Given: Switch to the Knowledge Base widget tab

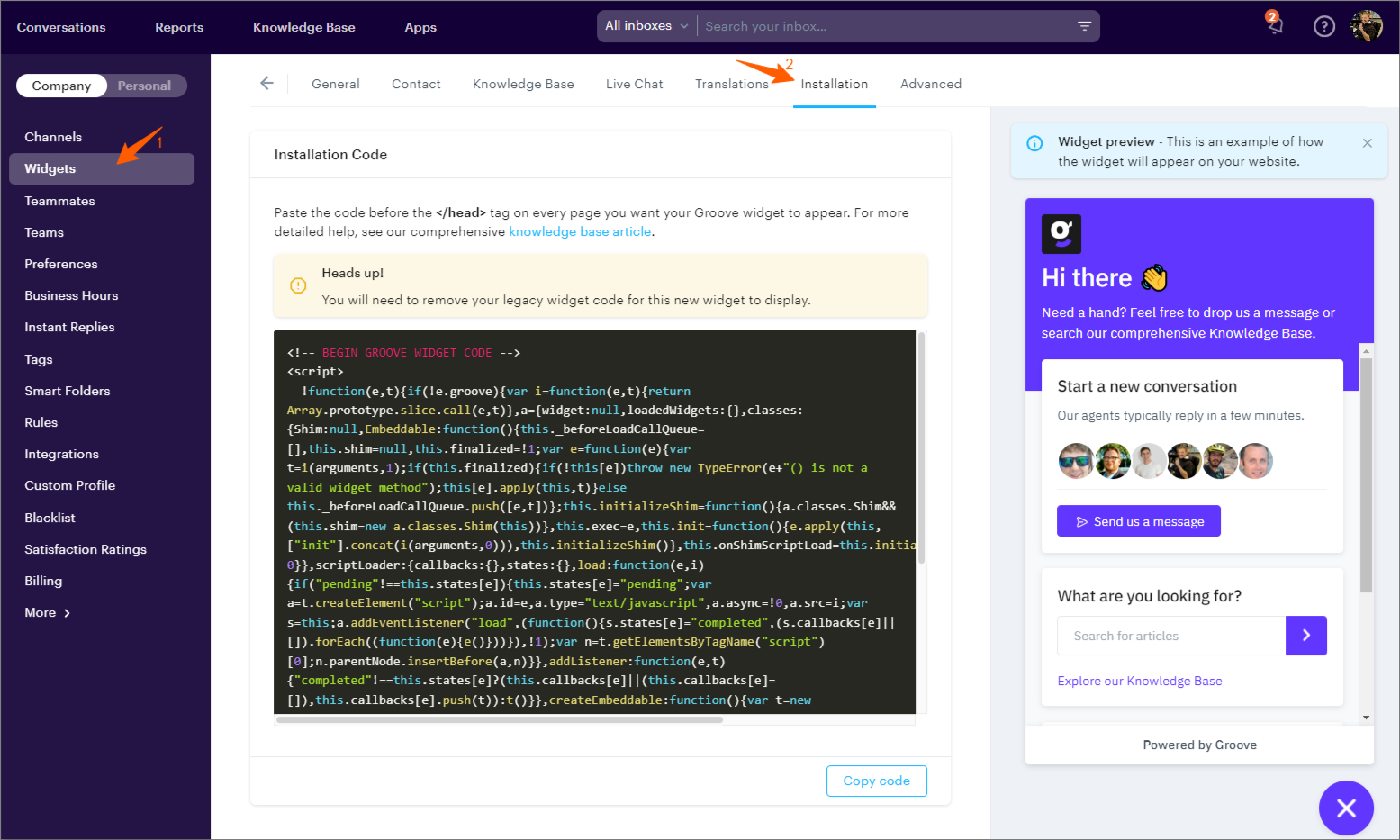Looking at the screenshot, I should (x=523, y=84).
